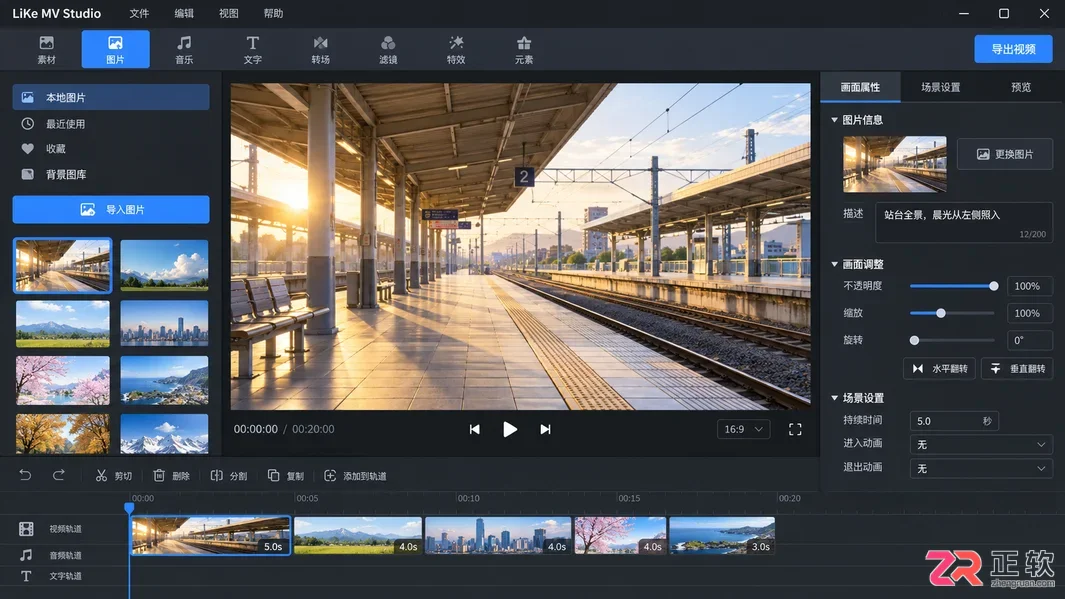Play the video preview
This screenshot has height=599, width=1065.
click(509, 429)
